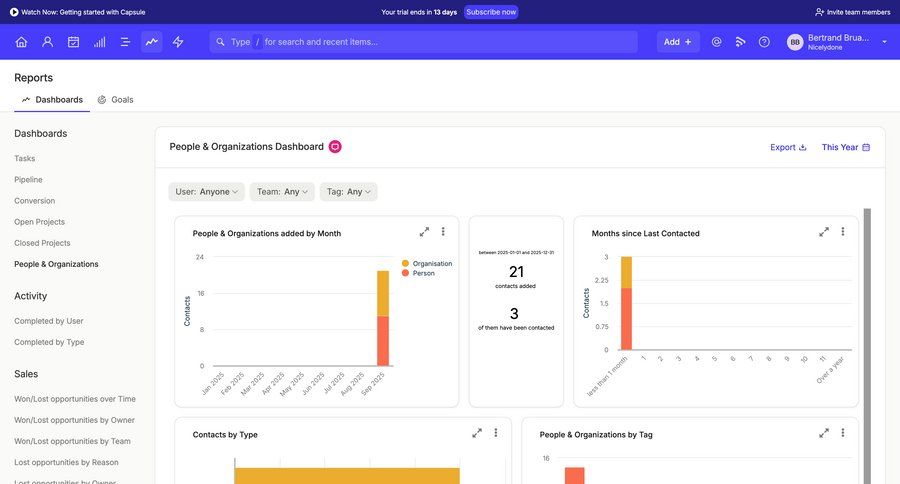
Task: Select Pipeline in the Dashboards sidebar
Action: point(28,180)
